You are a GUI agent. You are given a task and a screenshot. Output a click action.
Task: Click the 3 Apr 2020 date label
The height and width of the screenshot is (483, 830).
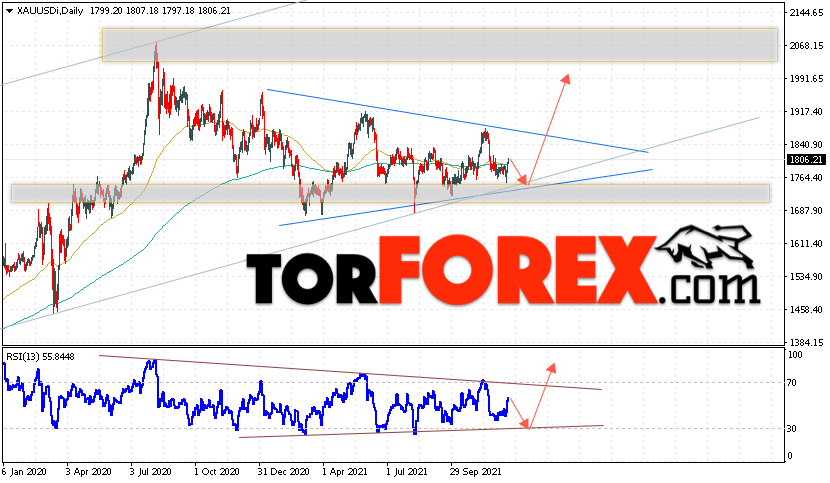(88, 471)
